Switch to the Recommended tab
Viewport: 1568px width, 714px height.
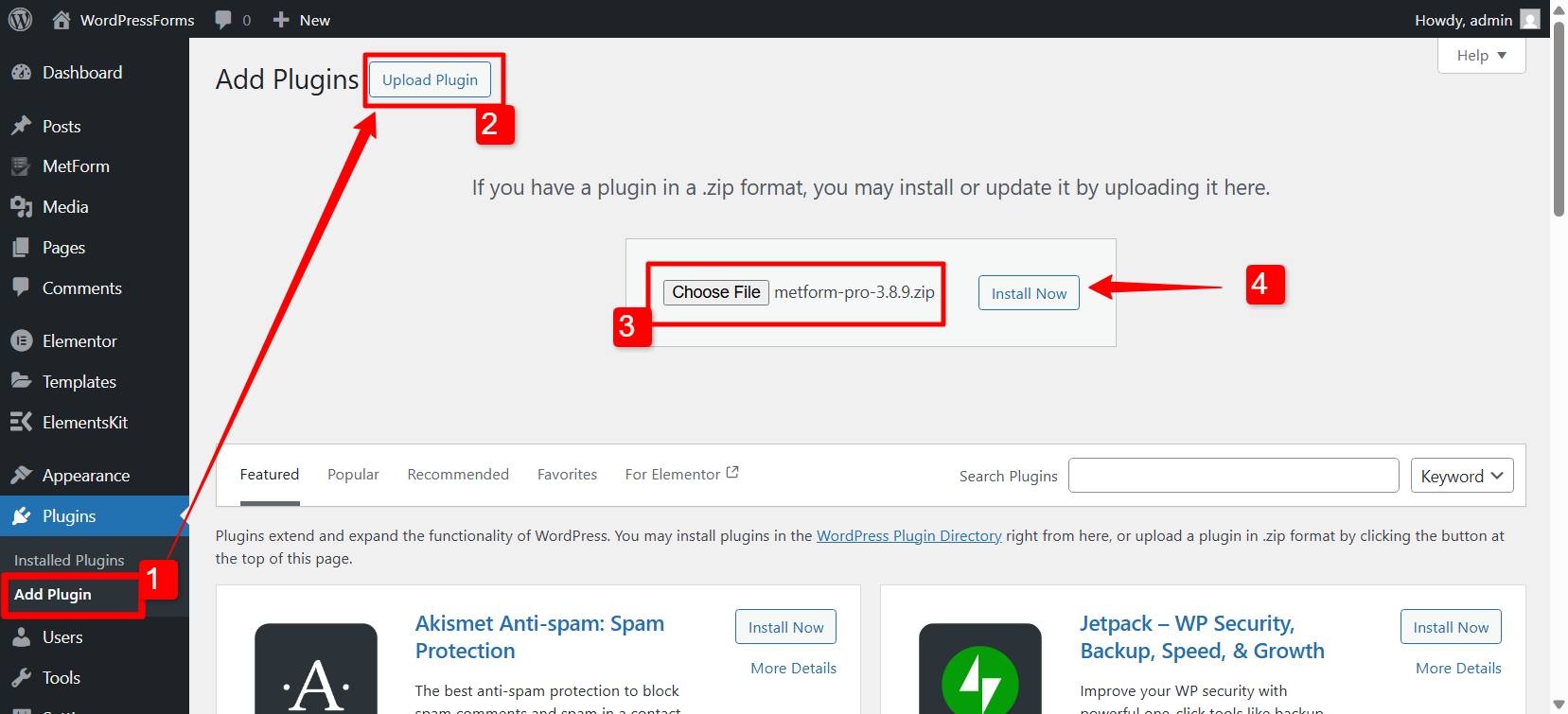click(x=458, y=475)
